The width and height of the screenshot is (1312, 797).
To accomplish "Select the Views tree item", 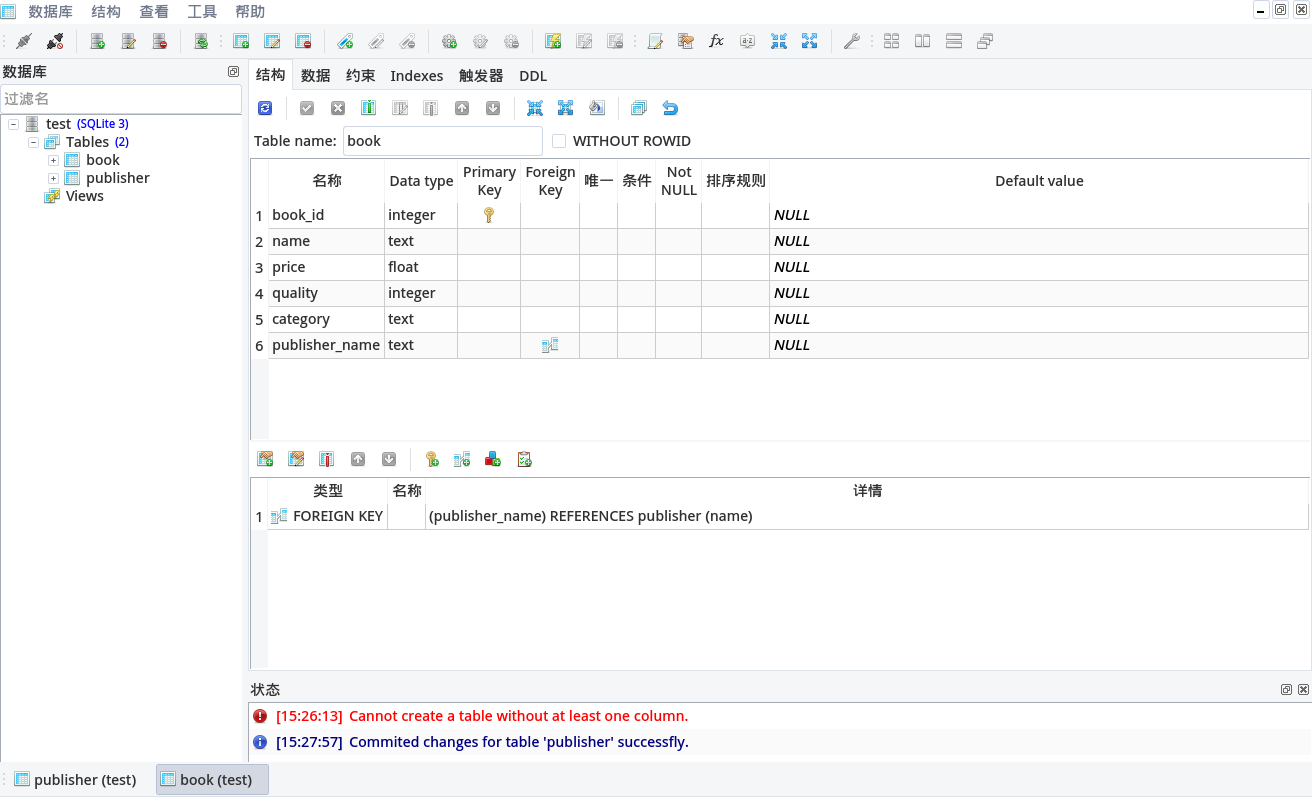I will tap(85, 196).
